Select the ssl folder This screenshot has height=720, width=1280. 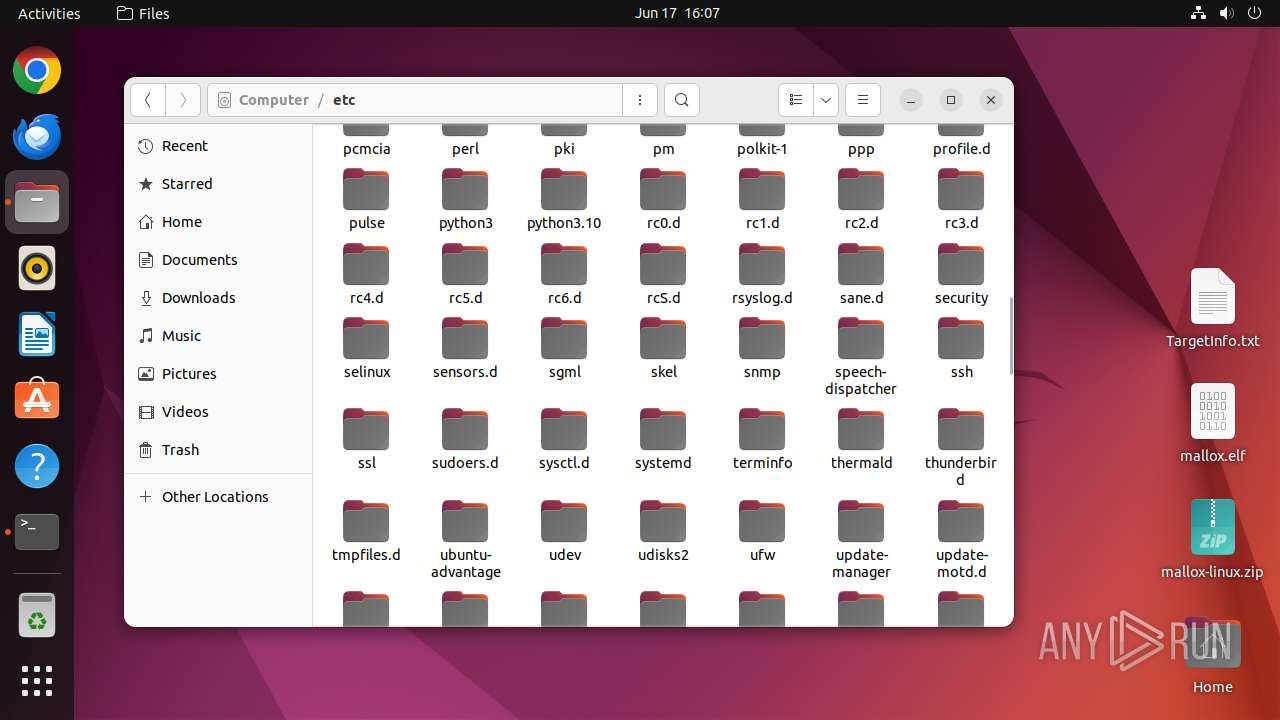click(x=366, y=441)
